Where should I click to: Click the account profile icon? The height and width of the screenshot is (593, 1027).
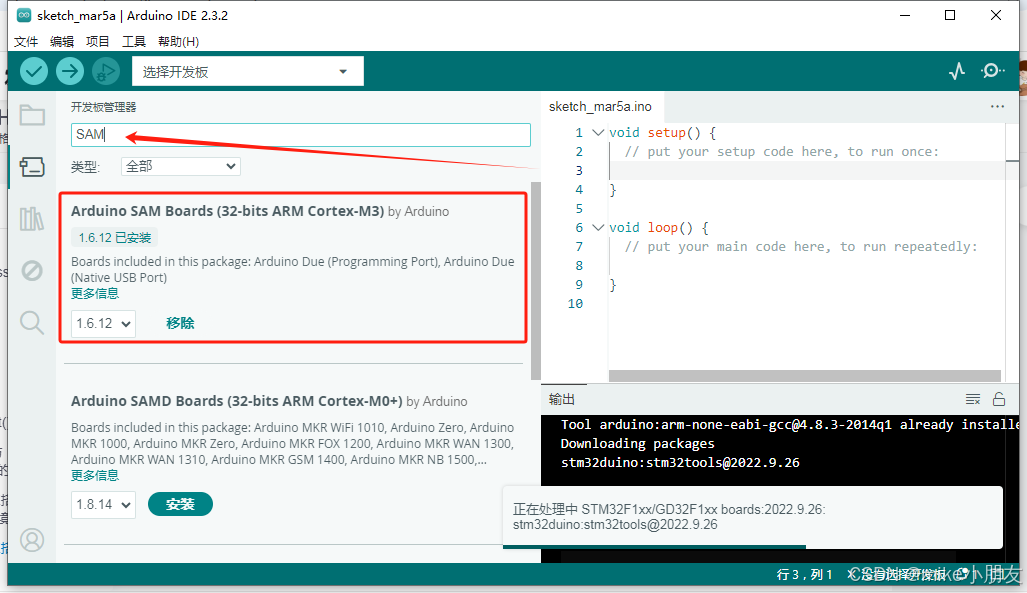(32, 540)
